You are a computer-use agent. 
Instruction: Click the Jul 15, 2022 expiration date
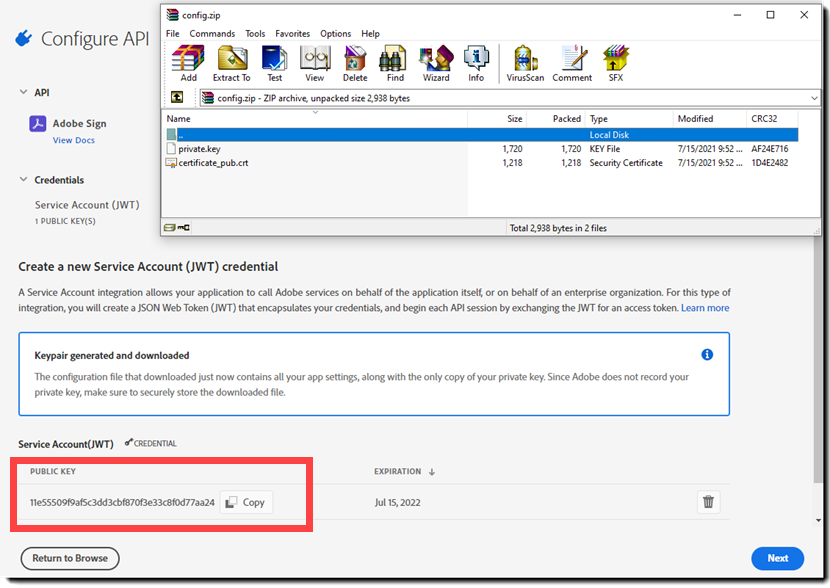pos(398,502)
